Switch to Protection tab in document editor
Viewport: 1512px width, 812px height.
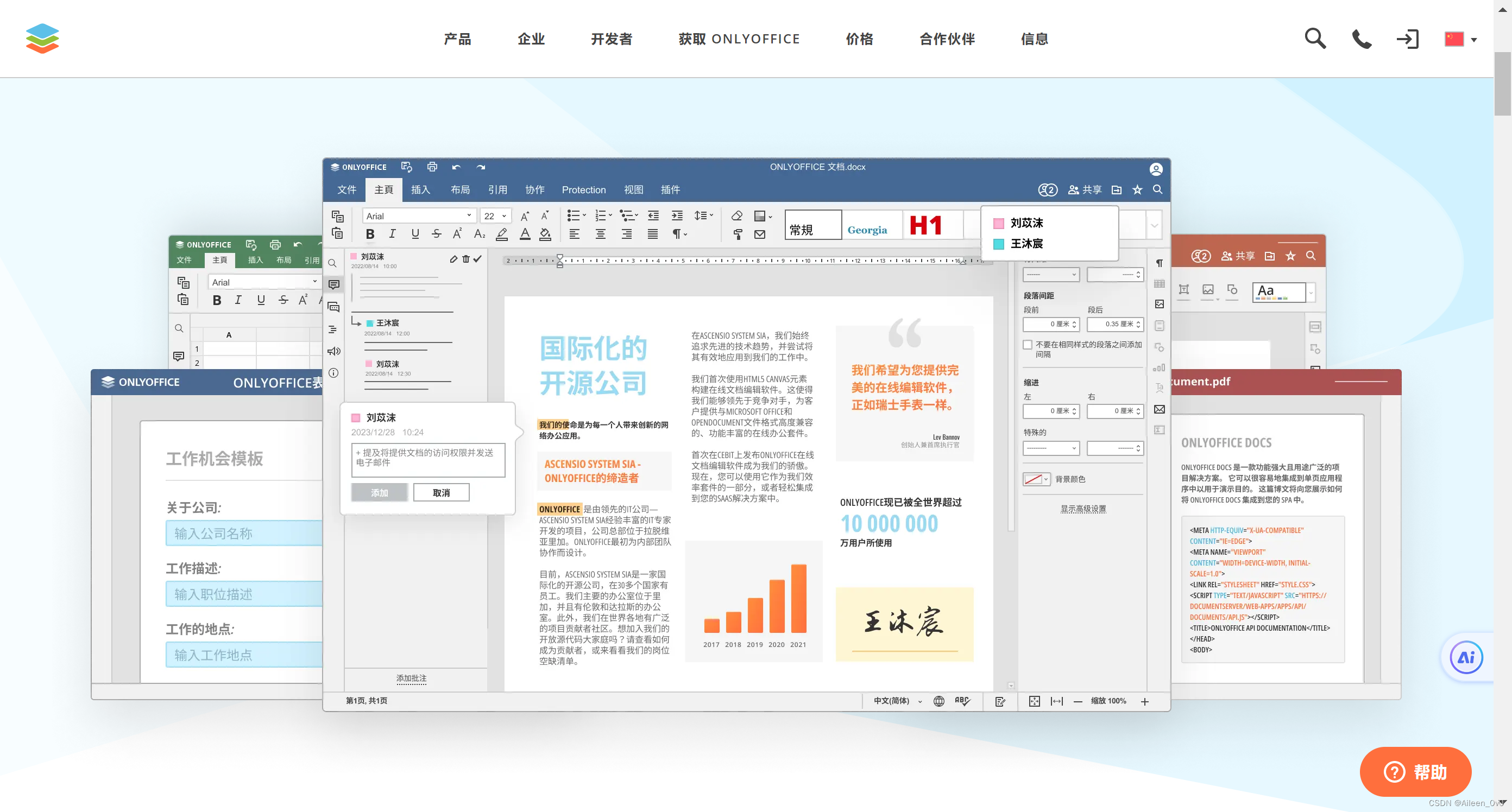coord(583,189)
